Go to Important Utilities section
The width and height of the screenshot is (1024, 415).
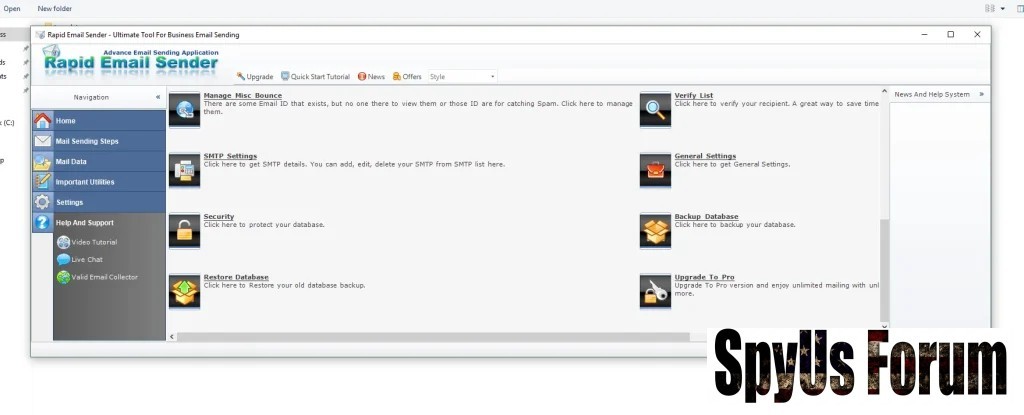coord(85,182)
